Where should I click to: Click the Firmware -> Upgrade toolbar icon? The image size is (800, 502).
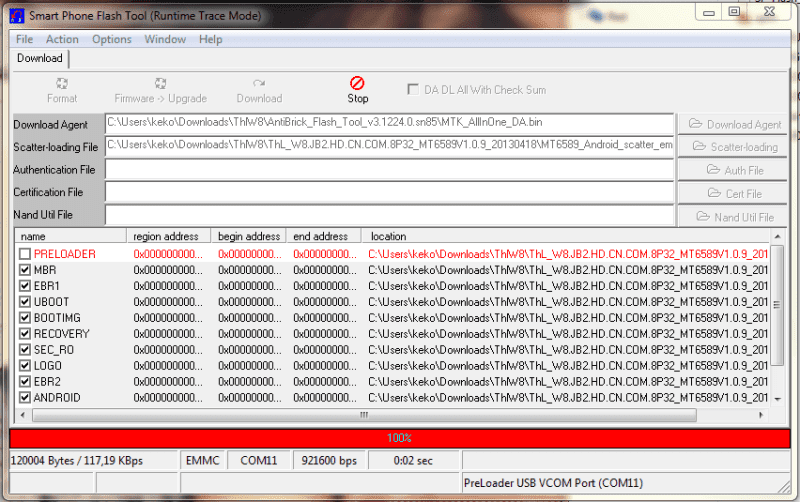160,84
